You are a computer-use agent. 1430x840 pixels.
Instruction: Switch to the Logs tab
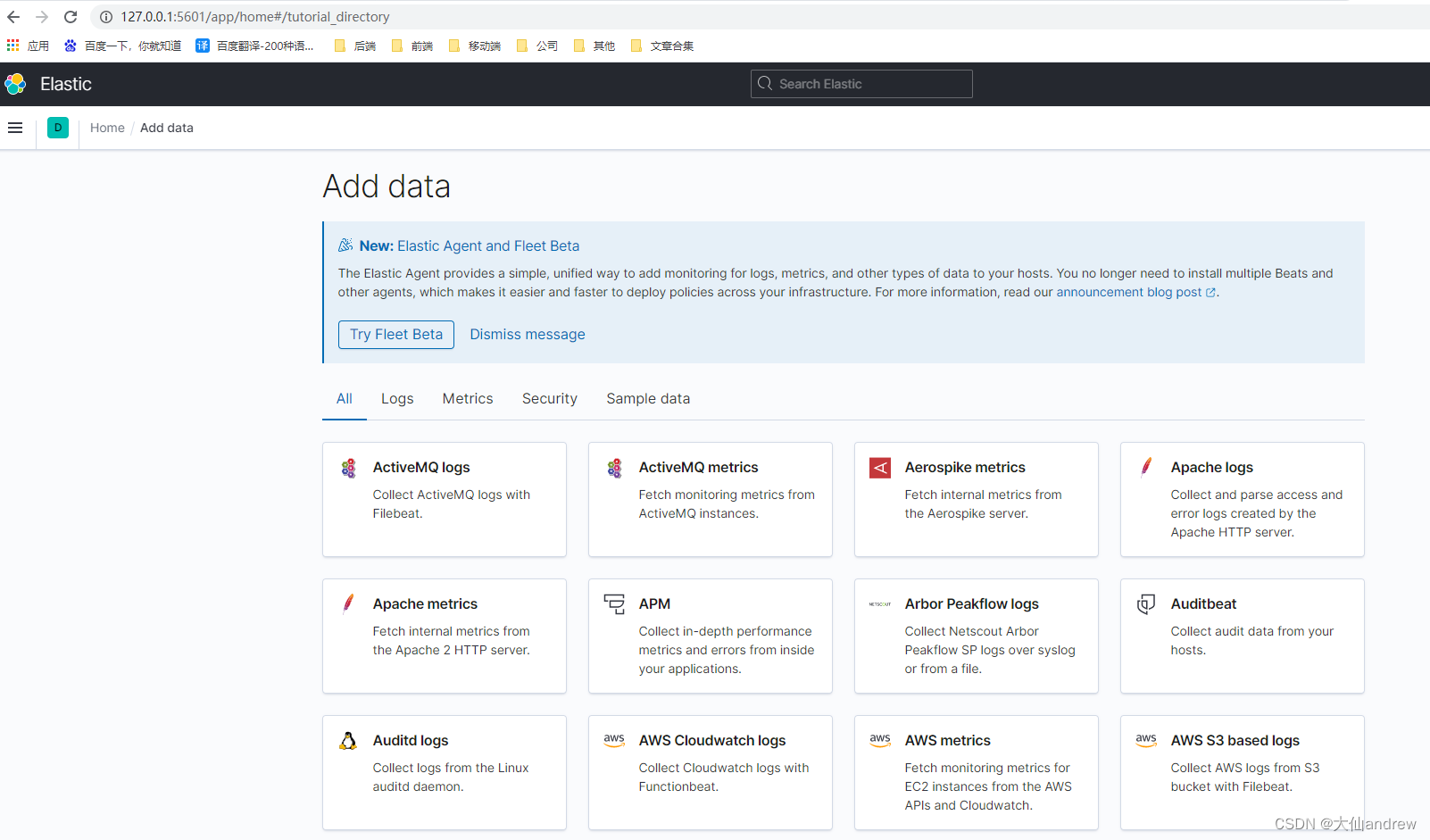(x=397, y=399)
